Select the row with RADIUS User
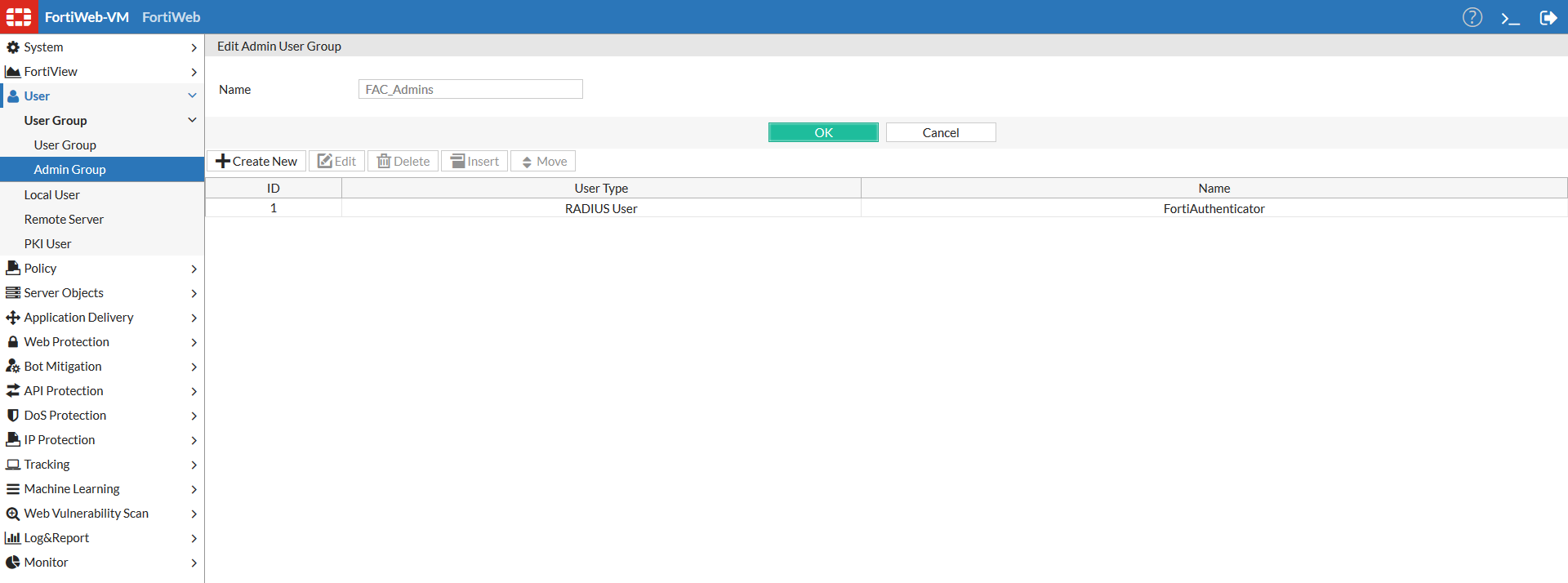1568x583 pixels. [x=886, y=208]
